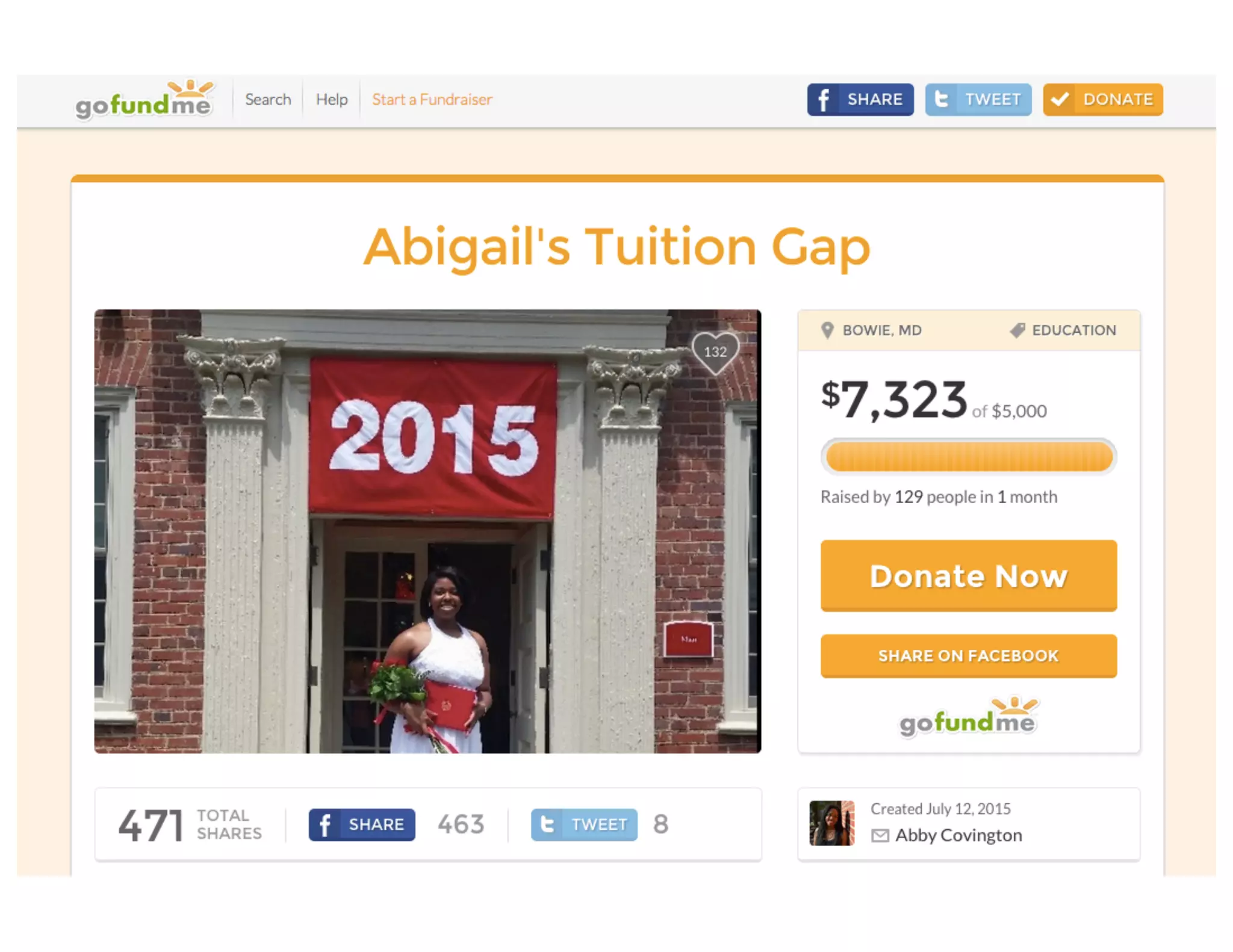Open the 2015 graduation campaign photo
Image resolution: width=1233 pixels, height=952 pixels.
(x=427, y=531)
